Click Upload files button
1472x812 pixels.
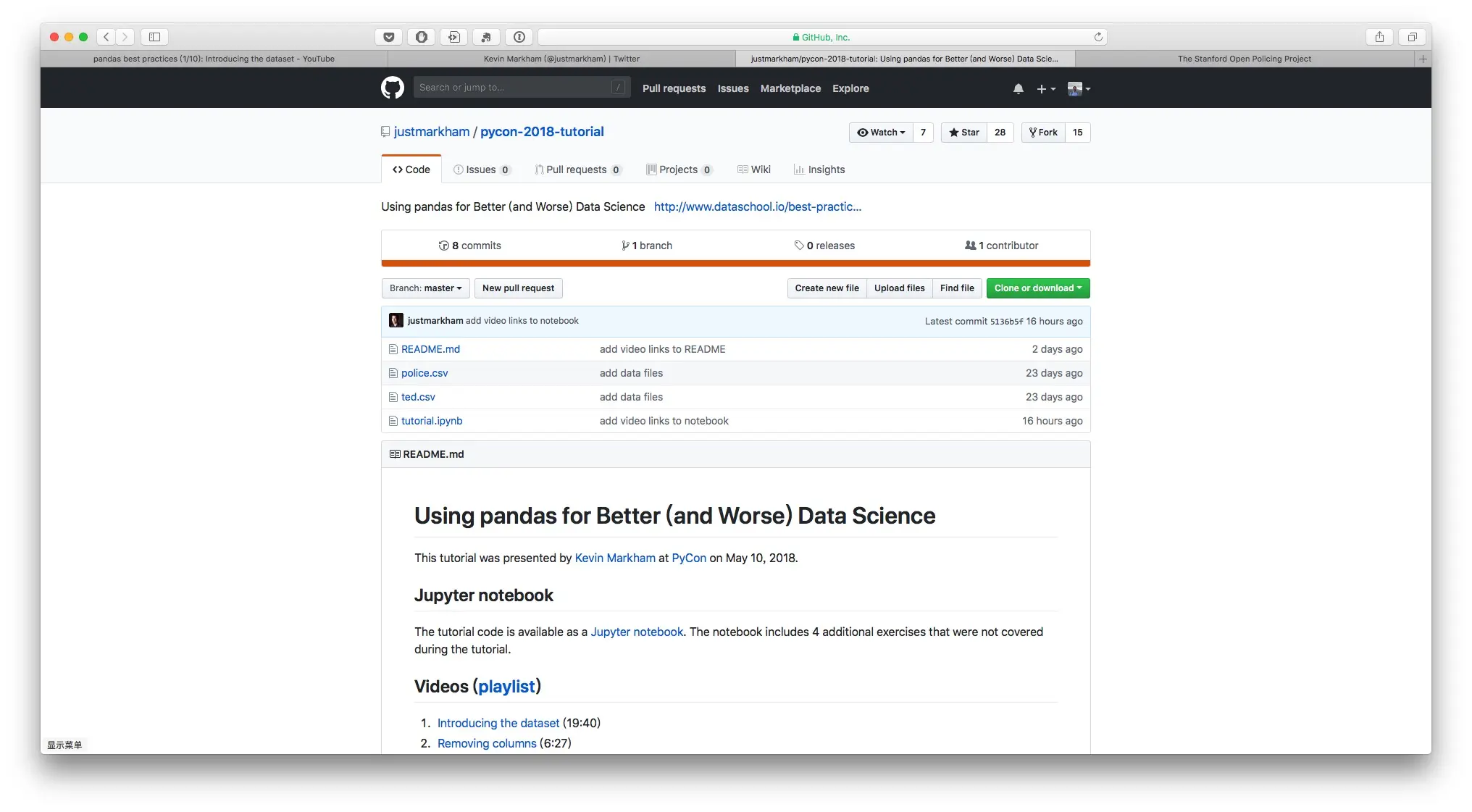coord(899,288)
